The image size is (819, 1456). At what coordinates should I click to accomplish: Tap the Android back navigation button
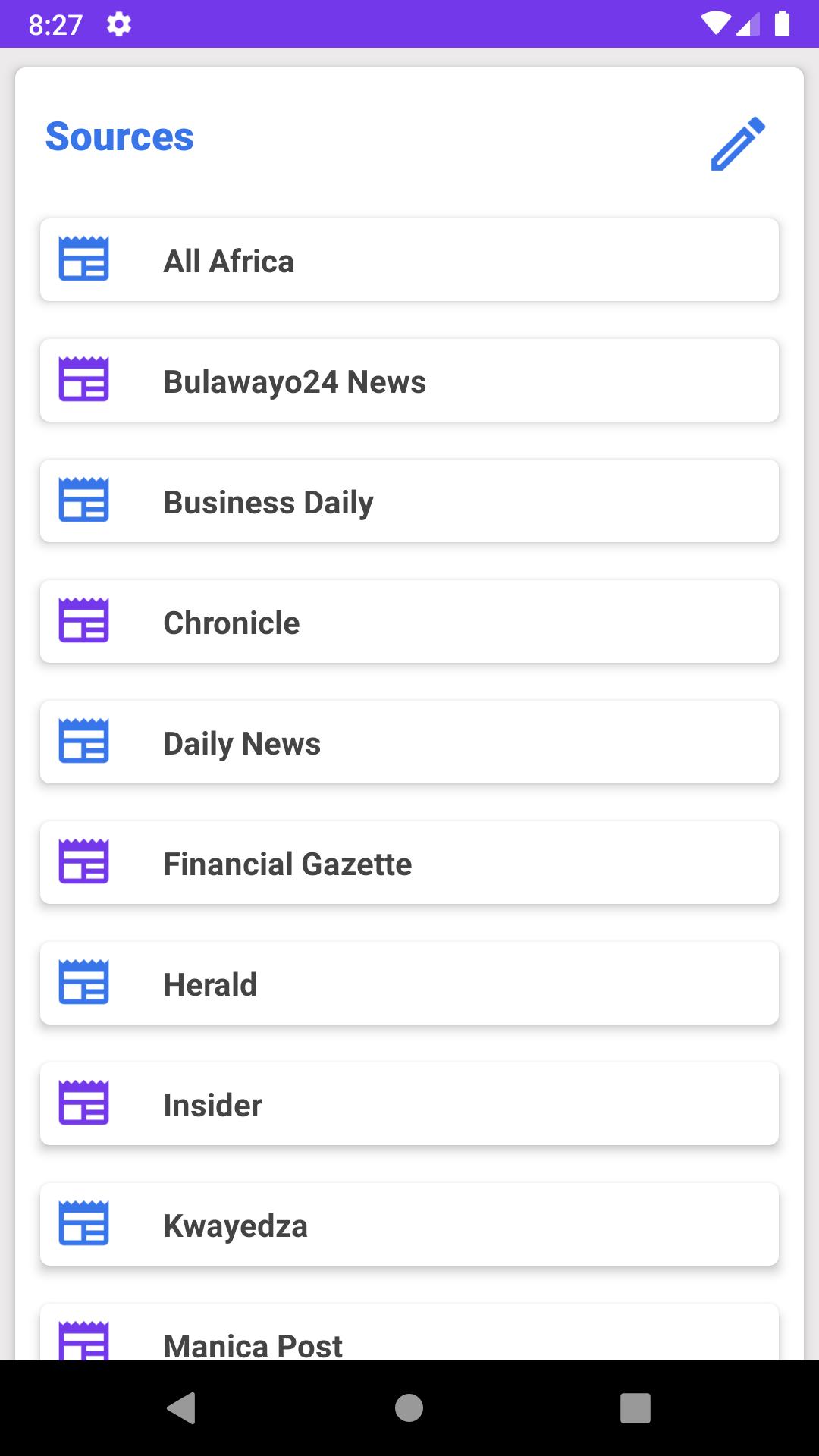click(x=181, y=1408)
